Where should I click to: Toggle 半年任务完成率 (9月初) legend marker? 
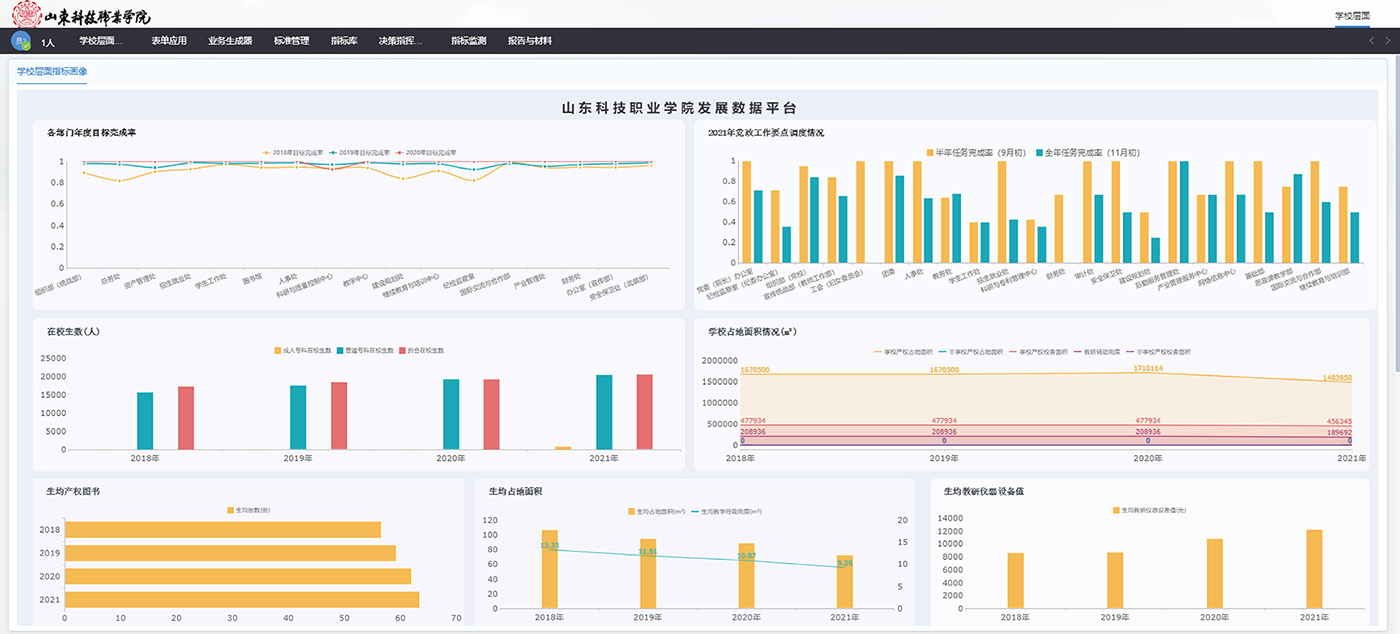(x=930, y=153)
